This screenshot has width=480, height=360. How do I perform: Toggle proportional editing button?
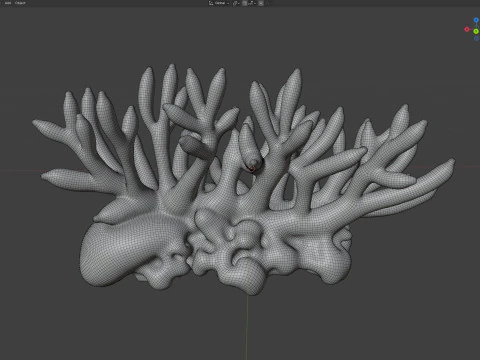261,3
